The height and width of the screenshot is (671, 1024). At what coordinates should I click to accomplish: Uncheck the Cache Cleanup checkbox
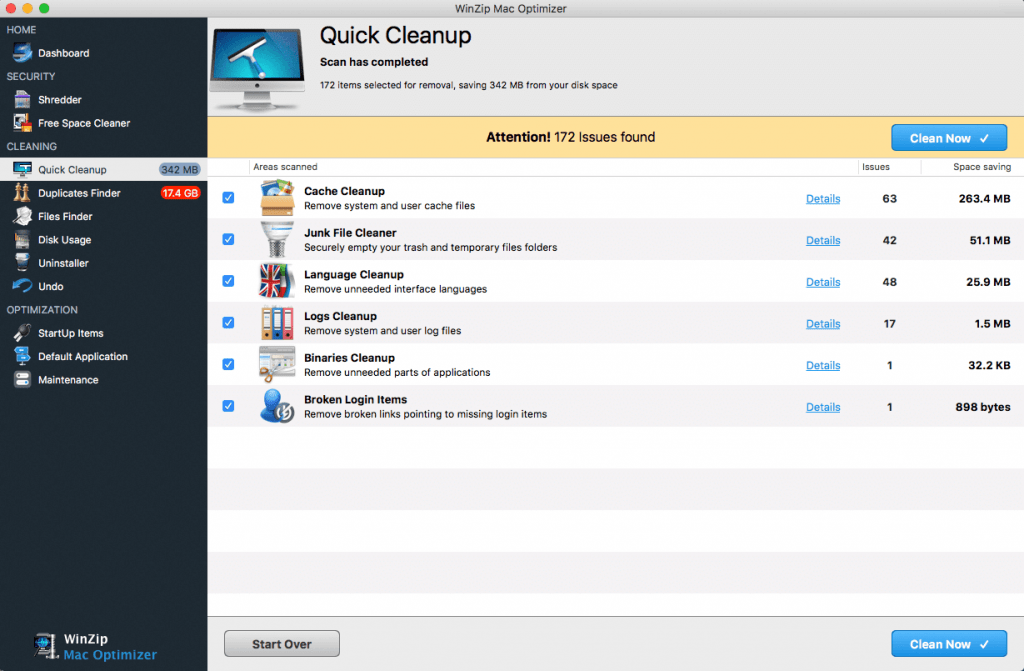[228, 198]
